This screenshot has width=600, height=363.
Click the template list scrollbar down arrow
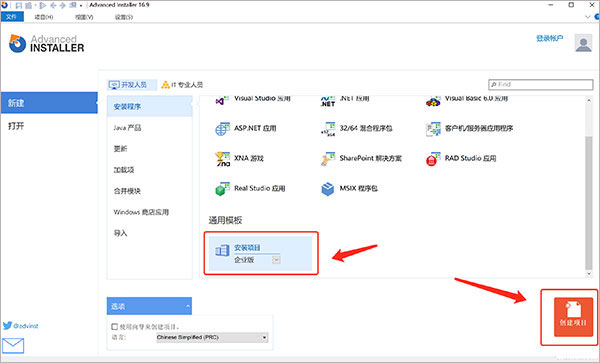(x=589, y=274)
